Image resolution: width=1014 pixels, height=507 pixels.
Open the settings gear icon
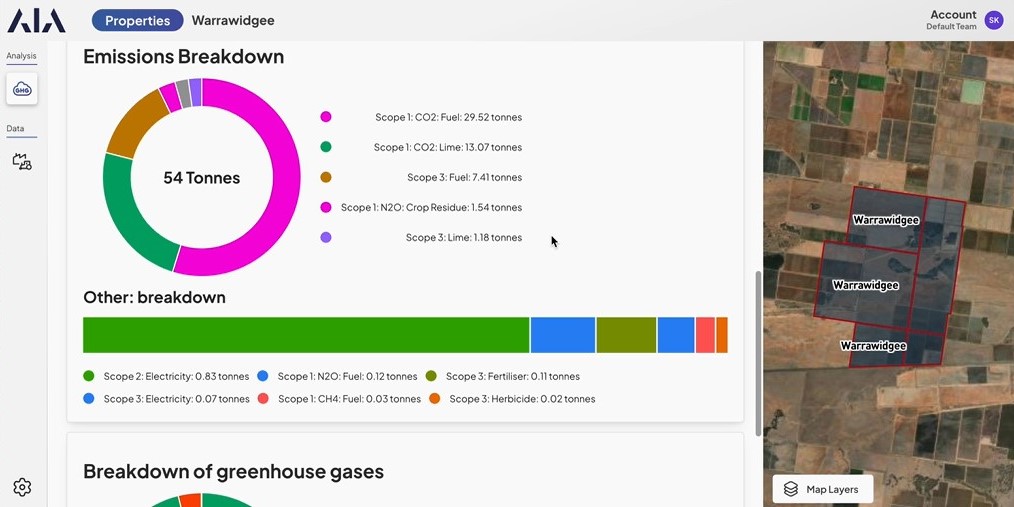click(x=22, y=487)
